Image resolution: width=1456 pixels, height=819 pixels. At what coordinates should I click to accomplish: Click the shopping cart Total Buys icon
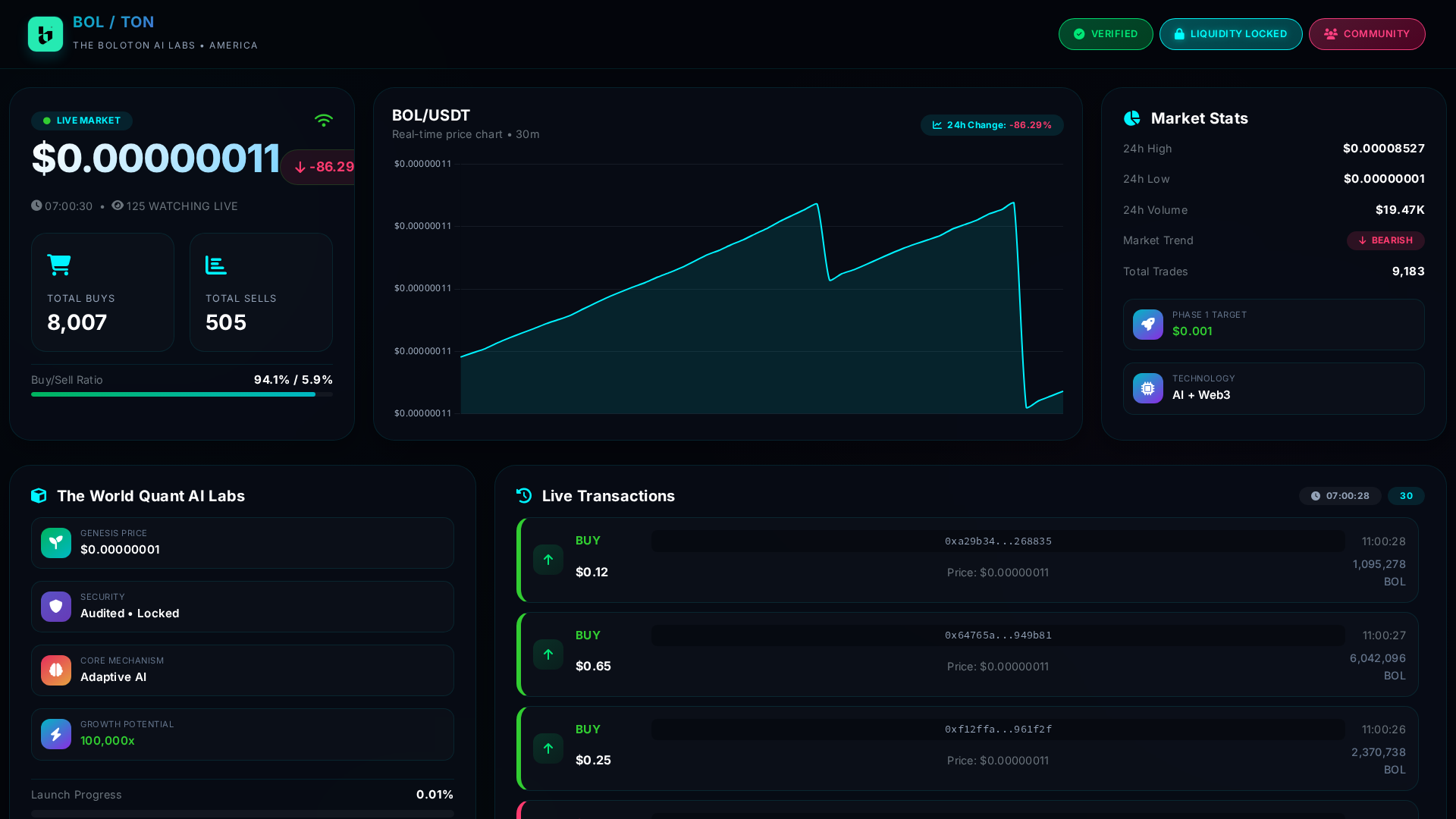point(59,265)
